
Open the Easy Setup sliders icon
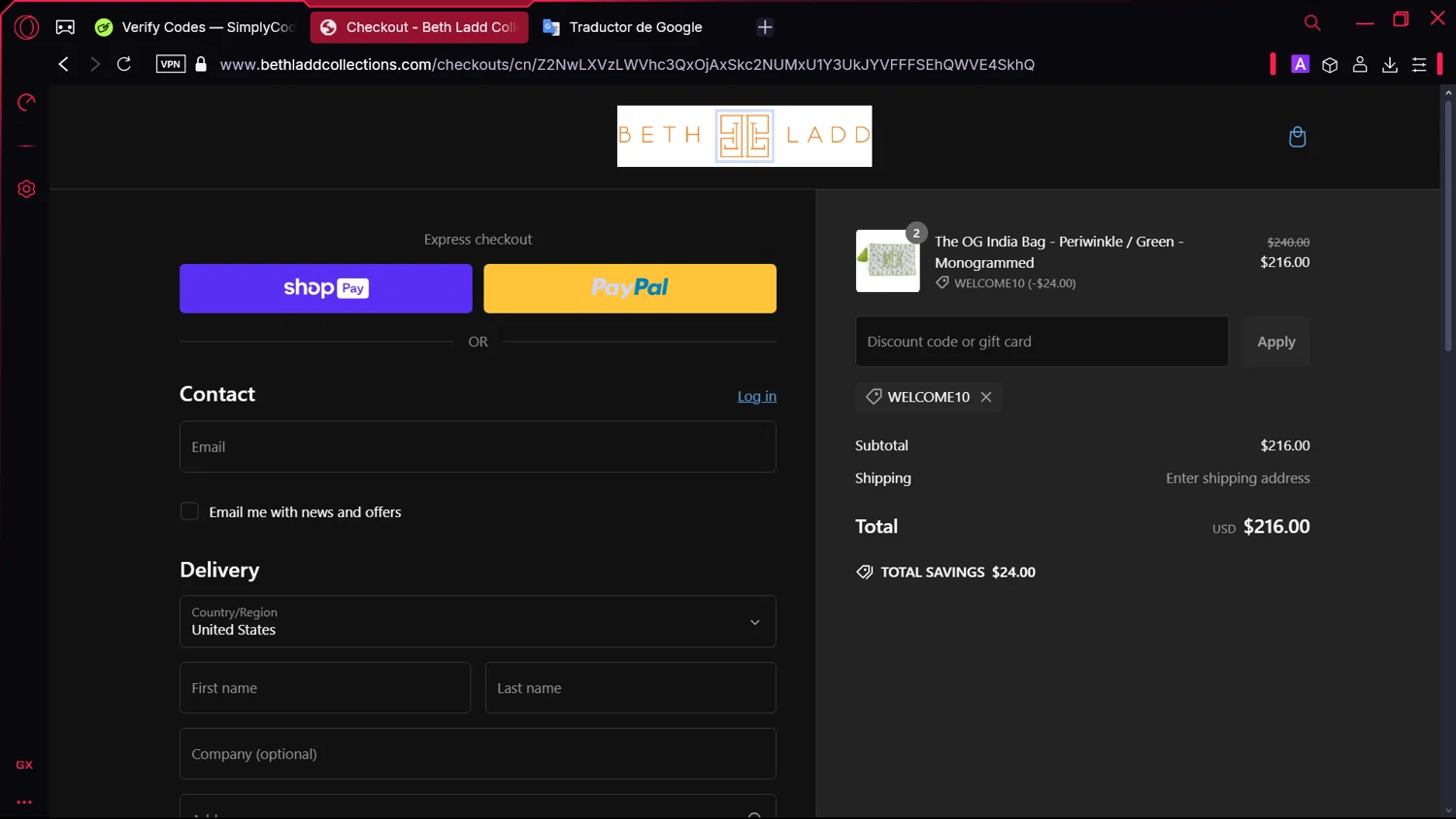1419,64
